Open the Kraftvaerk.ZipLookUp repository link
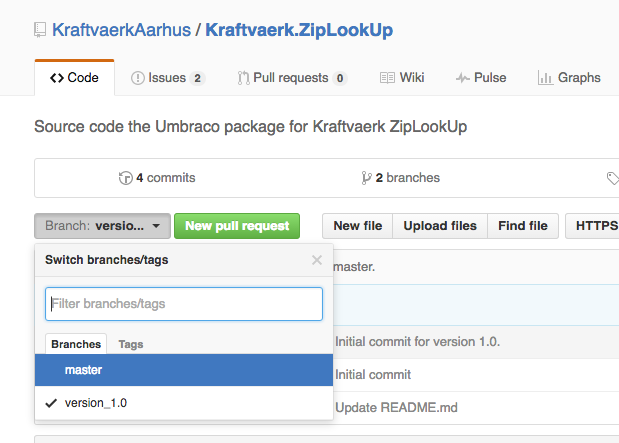This screenshot has width=619, height=443. coord(299,30)
